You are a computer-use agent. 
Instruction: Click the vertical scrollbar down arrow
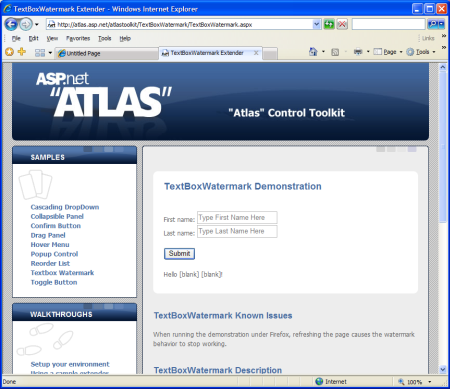point(443,369)
